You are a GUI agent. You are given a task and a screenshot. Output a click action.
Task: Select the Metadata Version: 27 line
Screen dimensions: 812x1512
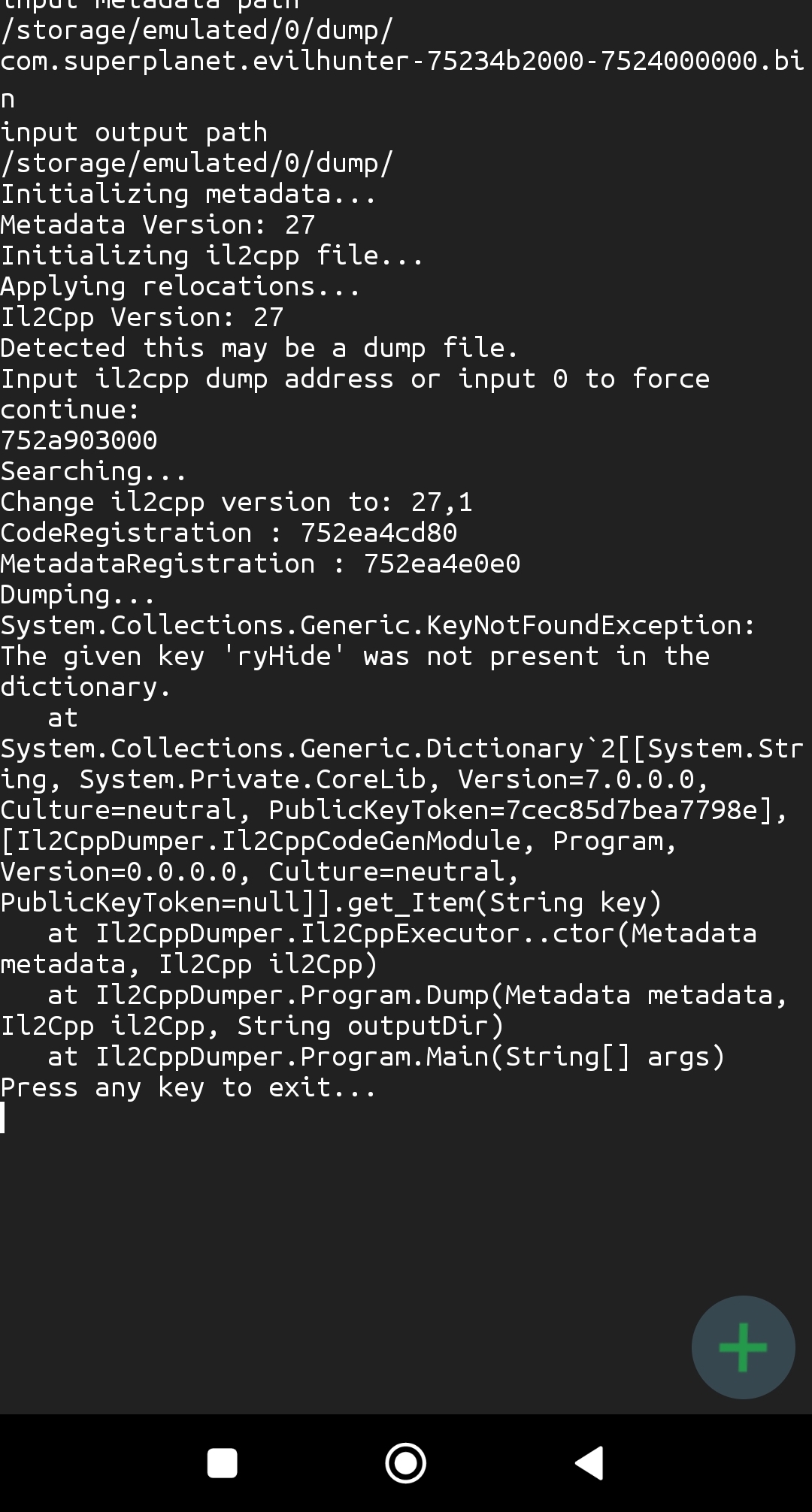(x=158, y=224)
